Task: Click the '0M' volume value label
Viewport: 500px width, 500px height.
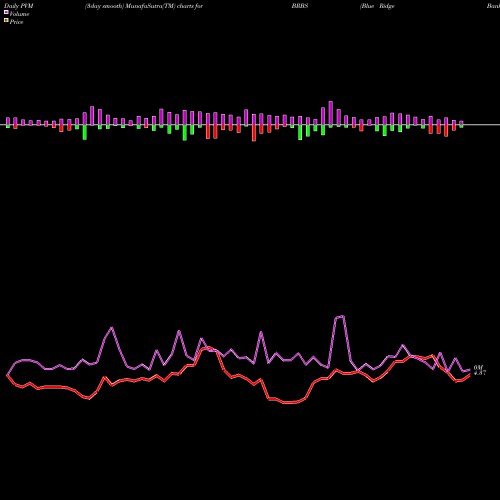Action: (478, 367)
